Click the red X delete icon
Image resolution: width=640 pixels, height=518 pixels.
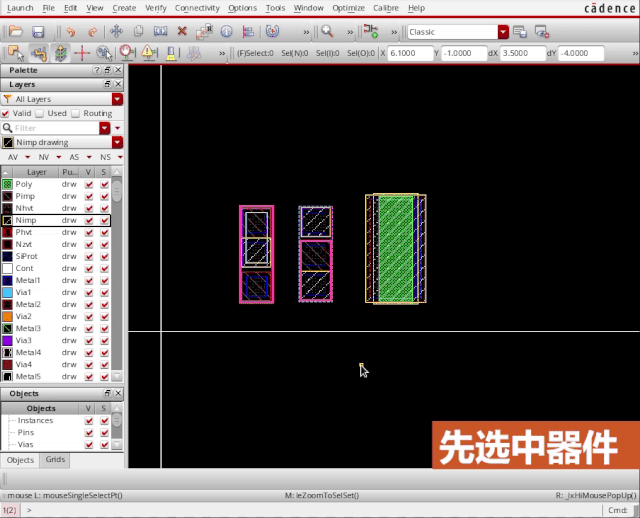coord(182,32)
